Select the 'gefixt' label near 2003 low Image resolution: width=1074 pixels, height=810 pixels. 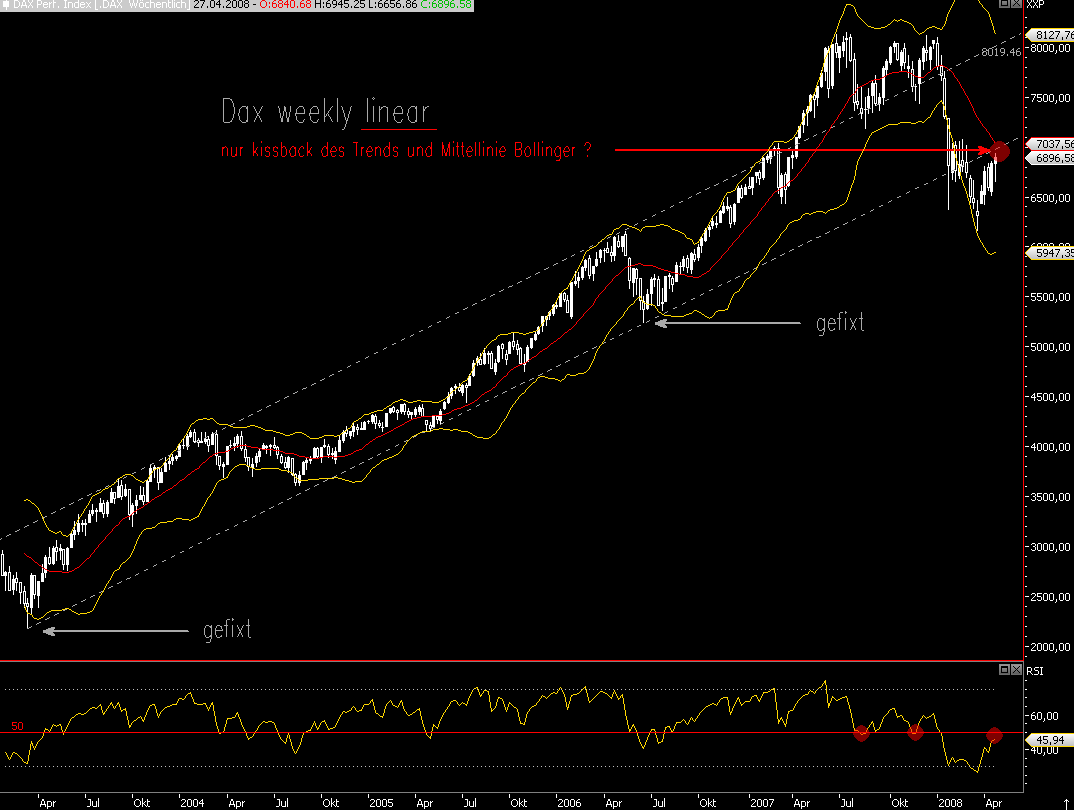tap(227, 629)
